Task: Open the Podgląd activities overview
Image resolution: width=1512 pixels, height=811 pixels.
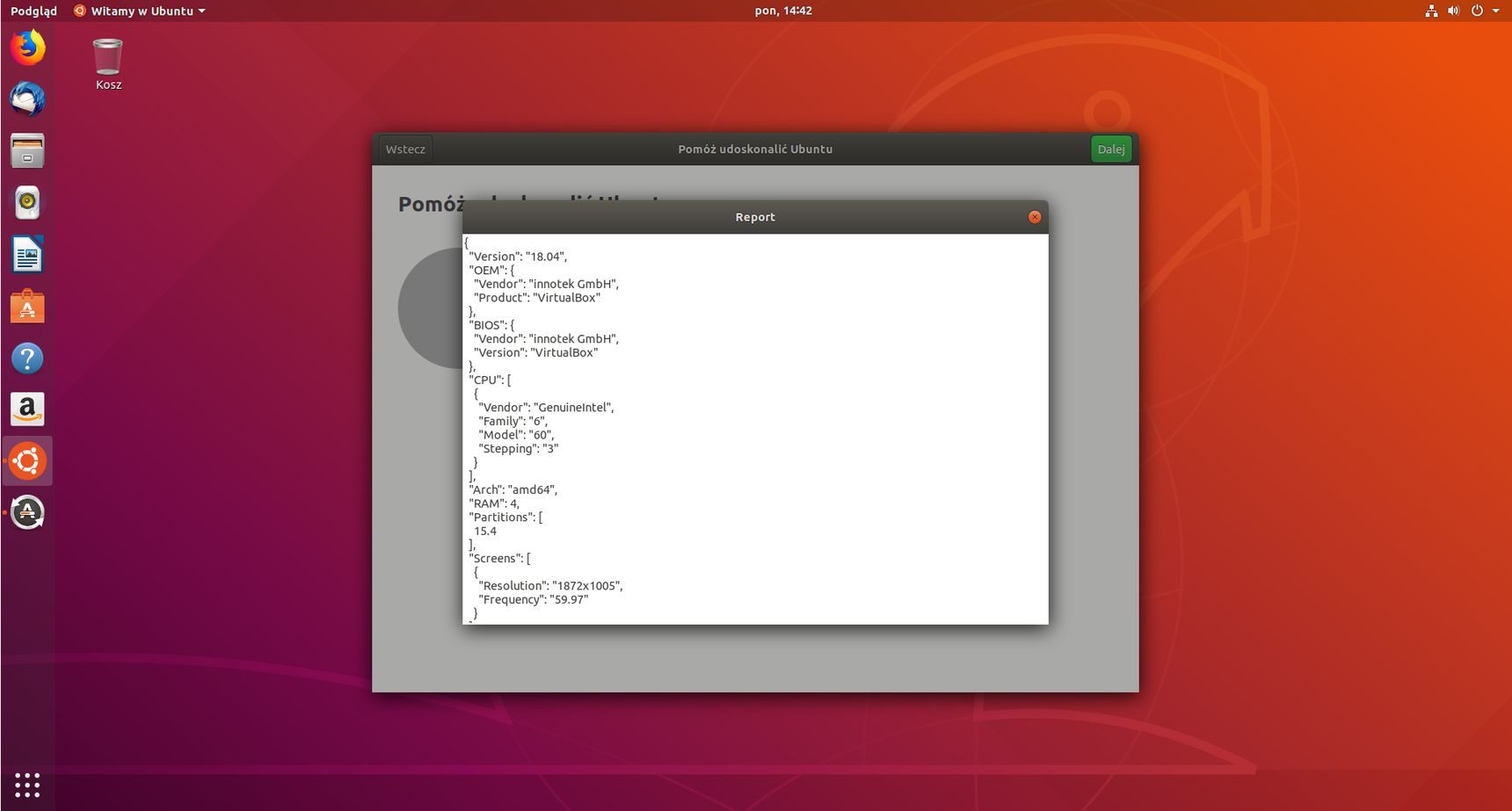Action: [33, 11]
